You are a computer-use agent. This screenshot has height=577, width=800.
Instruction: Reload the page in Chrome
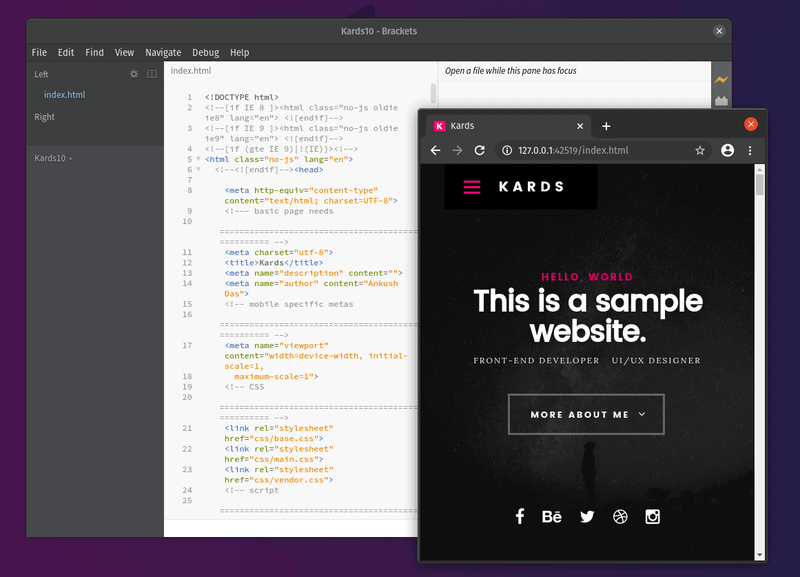479,151
